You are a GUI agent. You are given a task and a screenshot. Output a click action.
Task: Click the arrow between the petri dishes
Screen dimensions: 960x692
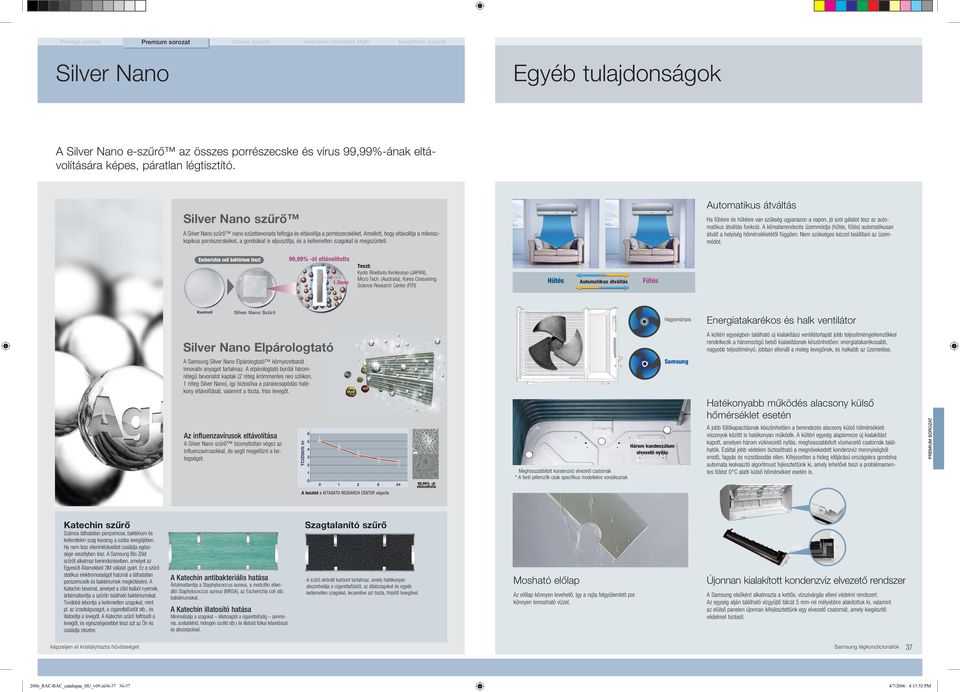(x=230, y=287)
